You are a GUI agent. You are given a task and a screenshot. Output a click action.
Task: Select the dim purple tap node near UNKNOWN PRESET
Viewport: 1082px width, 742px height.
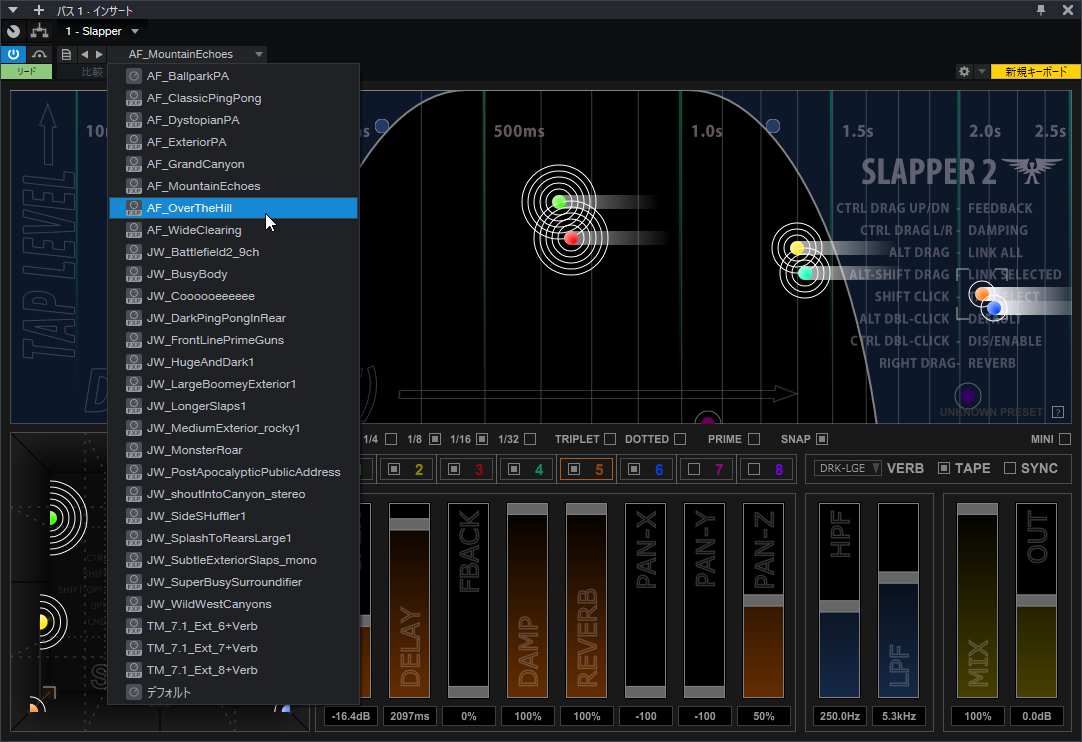967,396
